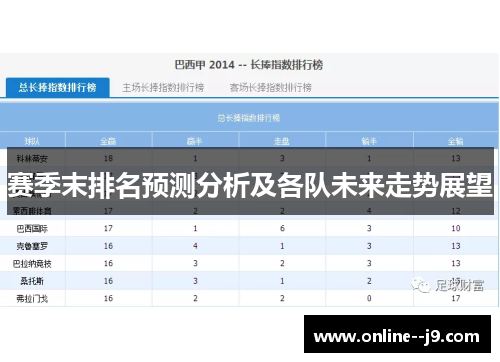
Task: Click the 赢半 column header
Action: point(195,141)
